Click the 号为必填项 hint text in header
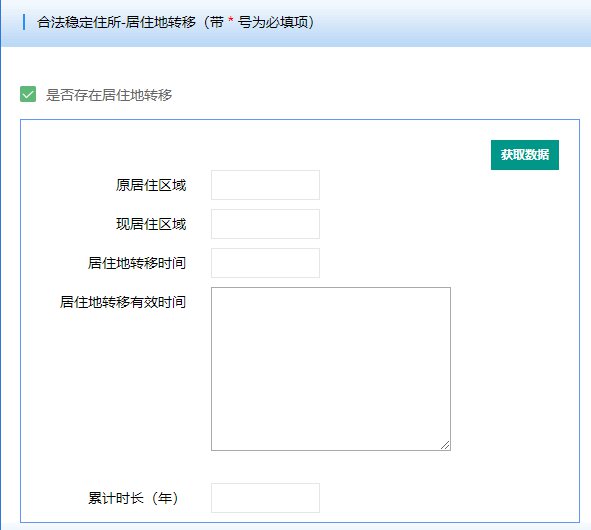This screenshot has height=530, width=591. pyautogui.click(x=273, y=22)
